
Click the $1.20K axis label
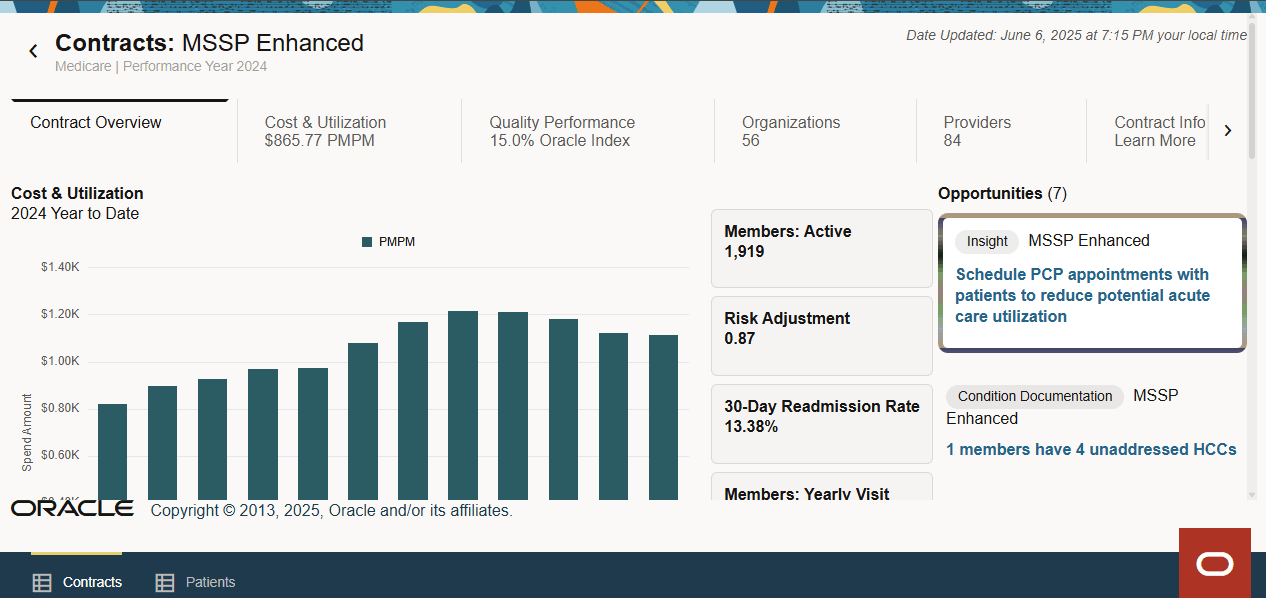[x=60, y=314]
